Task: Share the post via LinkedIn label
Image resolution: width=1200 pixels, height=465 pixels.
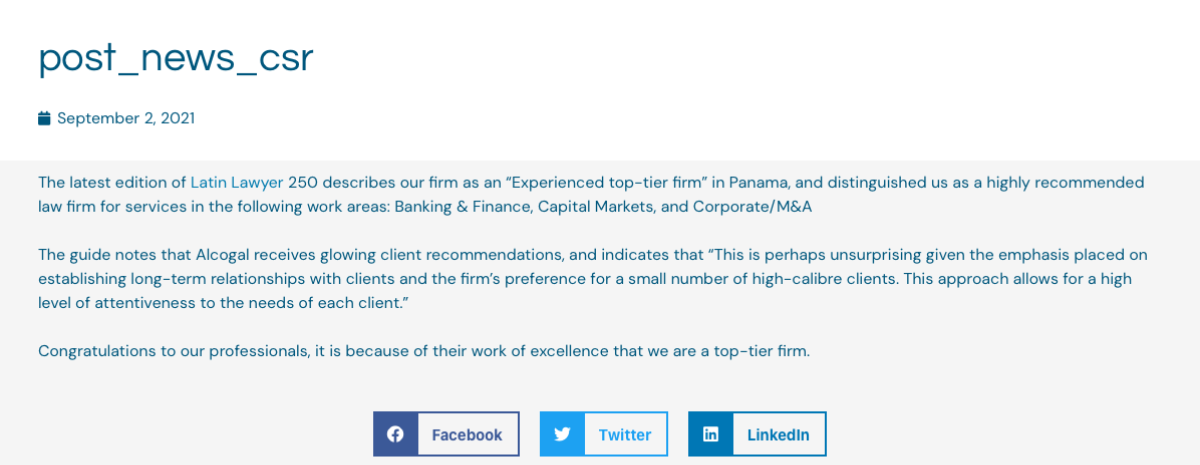Action: 778,435
